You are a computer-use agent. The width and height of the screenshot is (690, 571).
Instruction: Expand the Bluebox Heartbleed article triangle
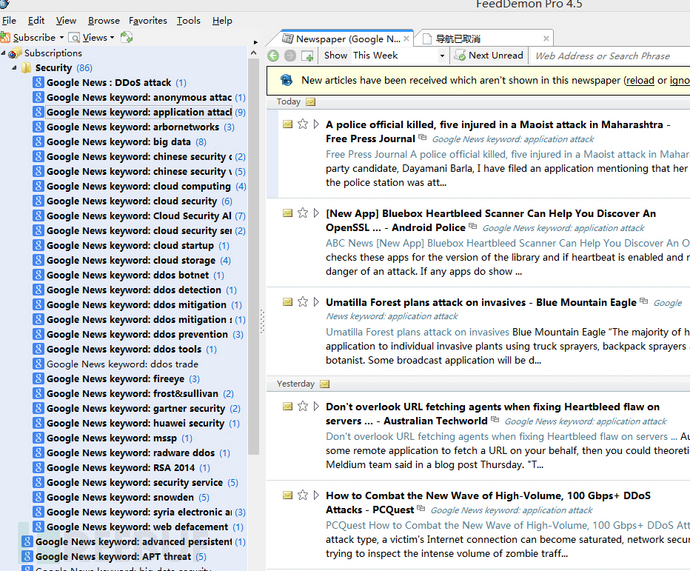pos(316,213)
